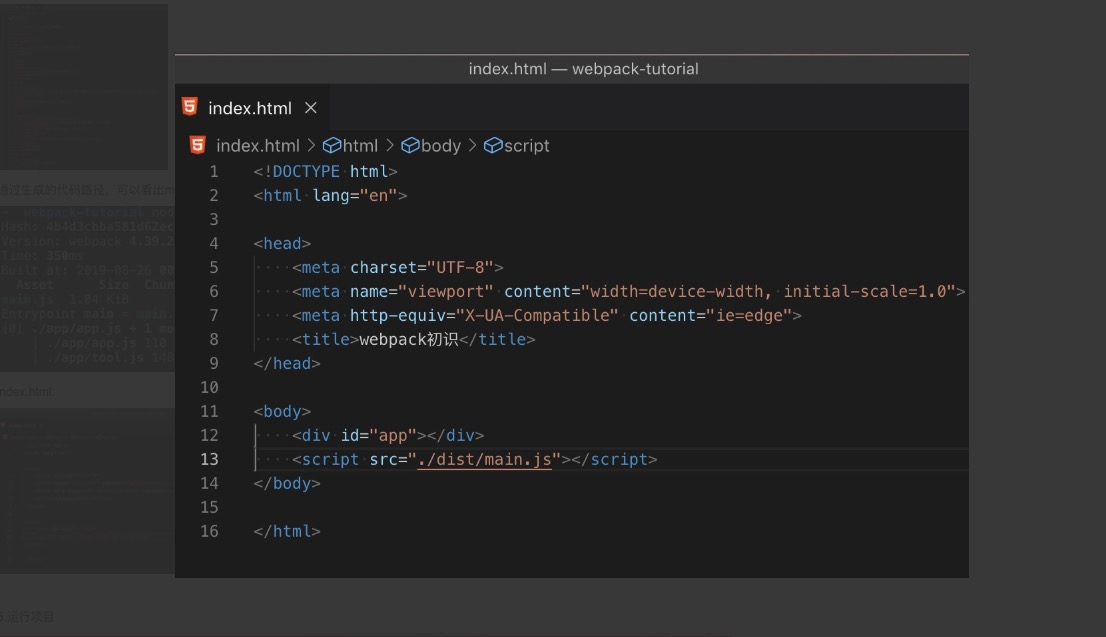Click the closing head tag
The height and width of the screenshot is (637, 1106).
tap(287, 363)
